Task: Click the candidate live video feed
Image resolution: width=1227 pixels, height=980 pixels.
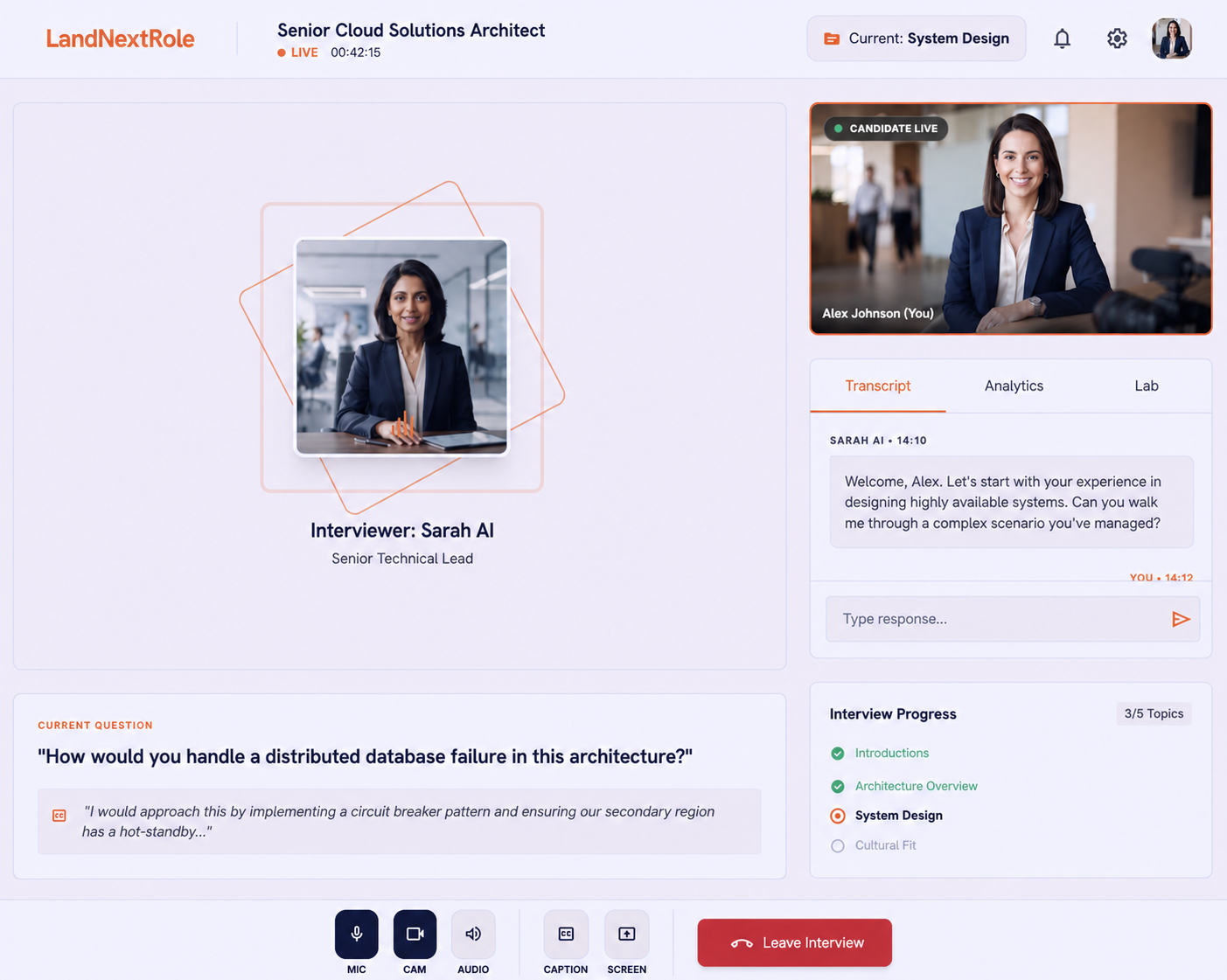Action: click(x=1011, y=219)
